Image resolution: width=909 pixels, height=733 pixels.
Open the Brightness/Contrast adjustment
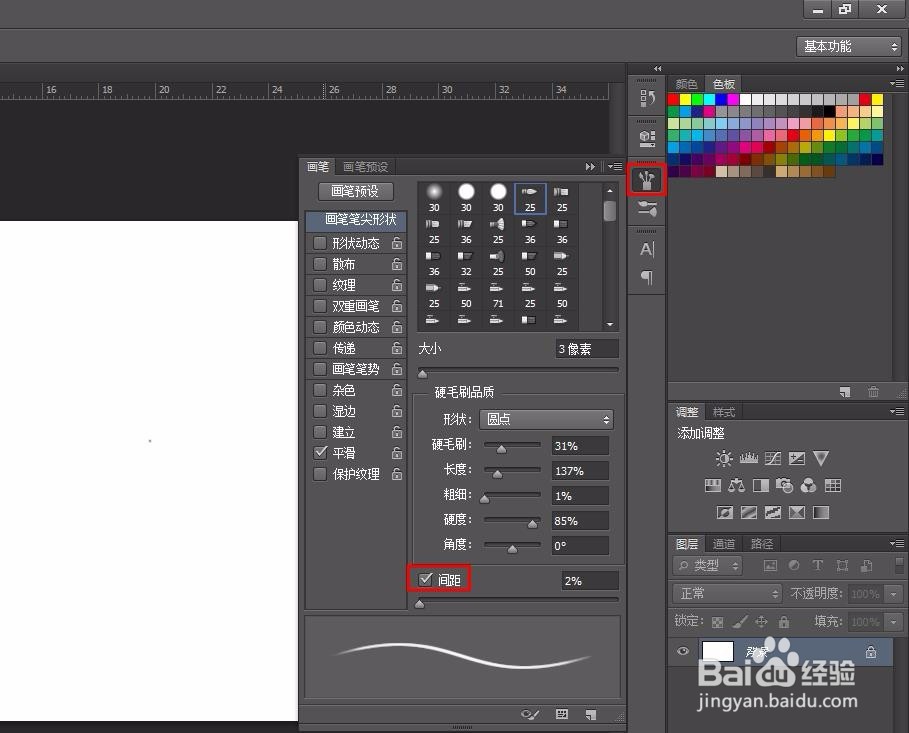pyautogui.click(x=724, y=458)
